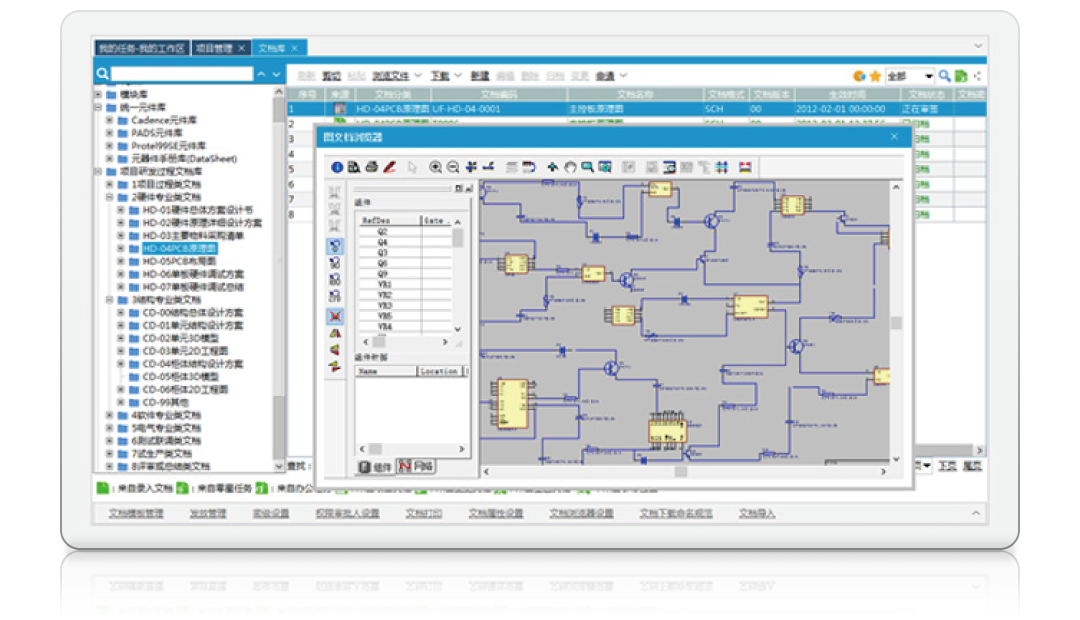Image resolution: width=1080 pixels, height=620 pixels.
Task: Click the zoom out magnifier in viewer toolbar
Action: tap(453, 167)
